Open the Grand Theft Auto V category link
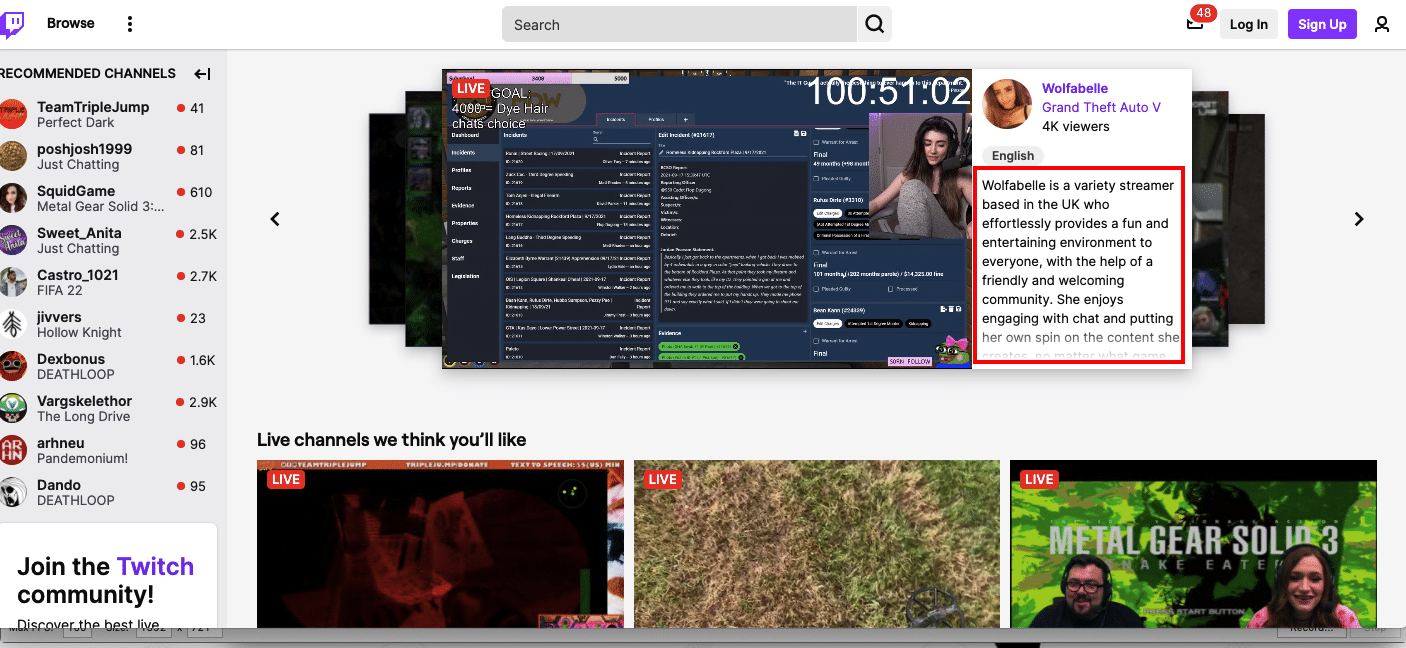The height and width of the screenshot is (648, 1406). pos(1101,107)
